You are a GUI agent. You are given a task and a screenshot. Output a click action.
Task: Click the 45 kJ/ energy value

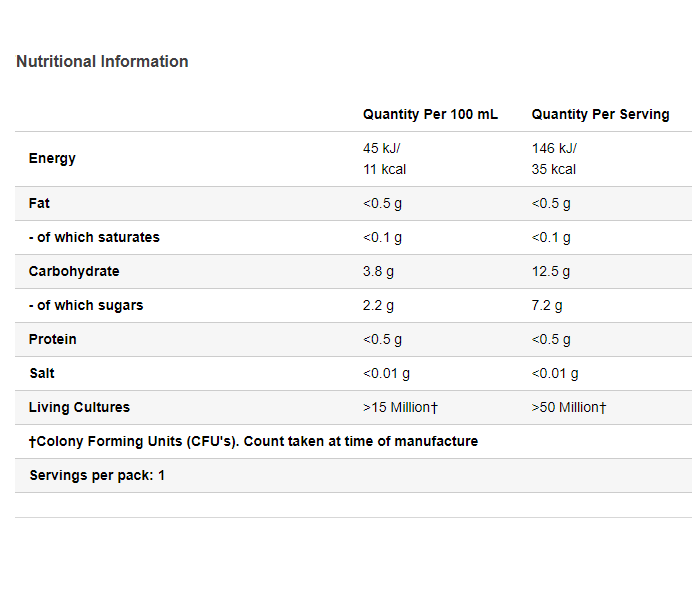tap(382, 148)
